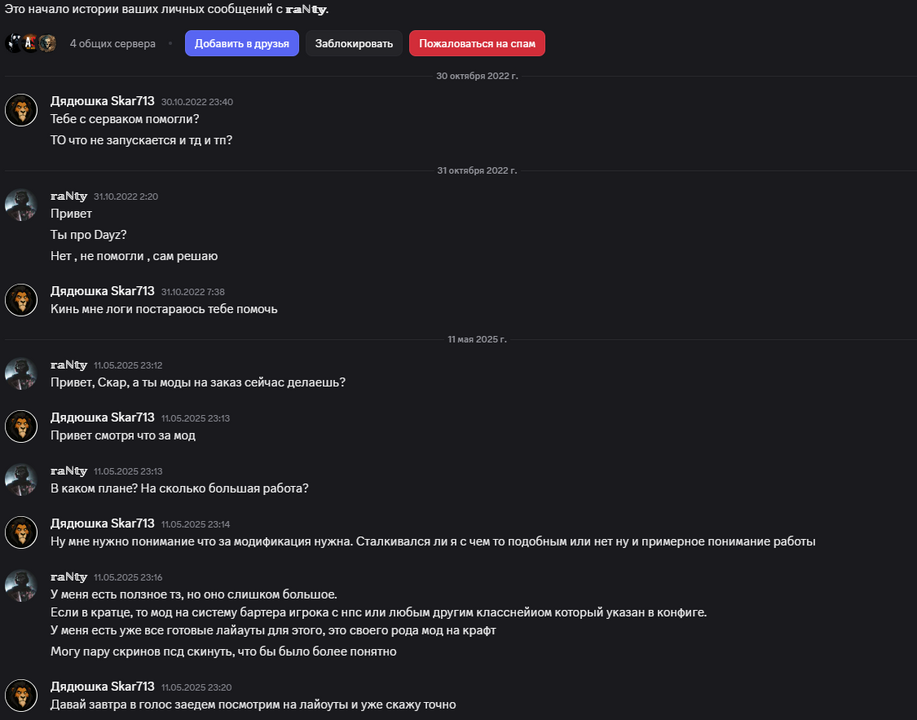Click lion avatar next to 'Кинь мне логи'
This screenshot has height=720, width=917.
(x=21, y=300)
